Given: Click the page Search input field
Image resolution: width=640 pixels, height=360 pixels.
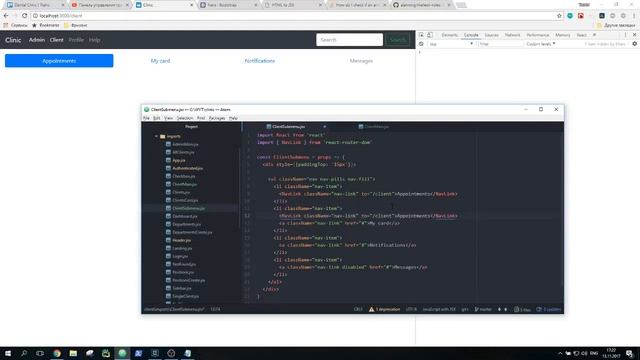Looking at the screenshot, I should [x=349, y=40].
